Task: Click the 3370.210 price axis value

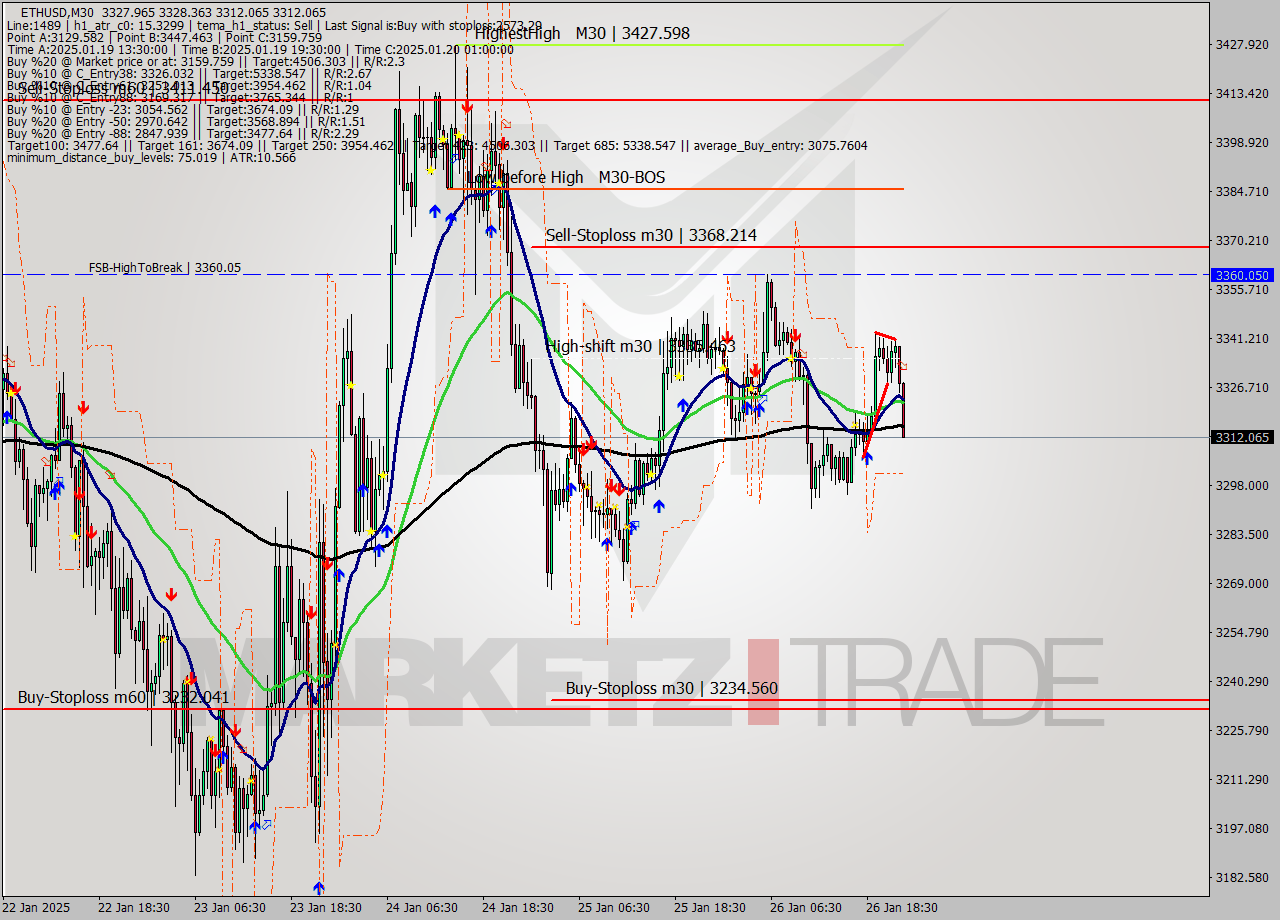Action: (x=1242, y=240)
